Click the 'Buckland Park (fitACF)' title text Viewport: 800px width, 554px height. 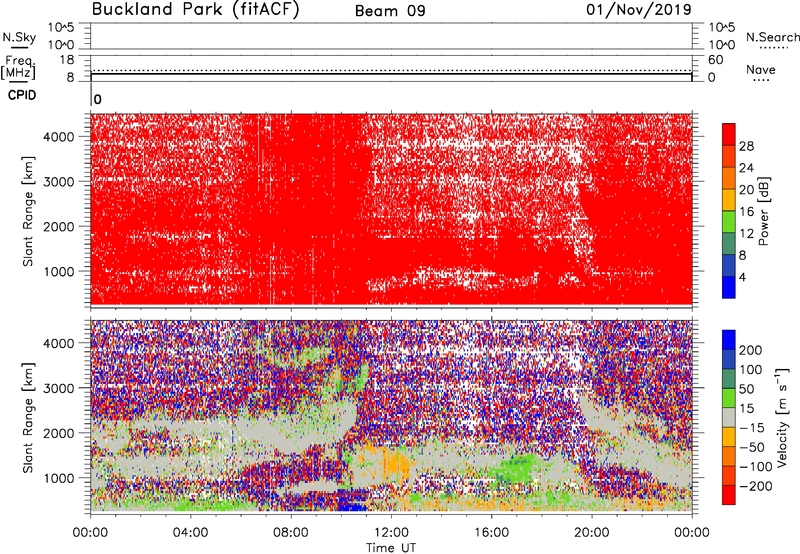(x=195, y=10)
